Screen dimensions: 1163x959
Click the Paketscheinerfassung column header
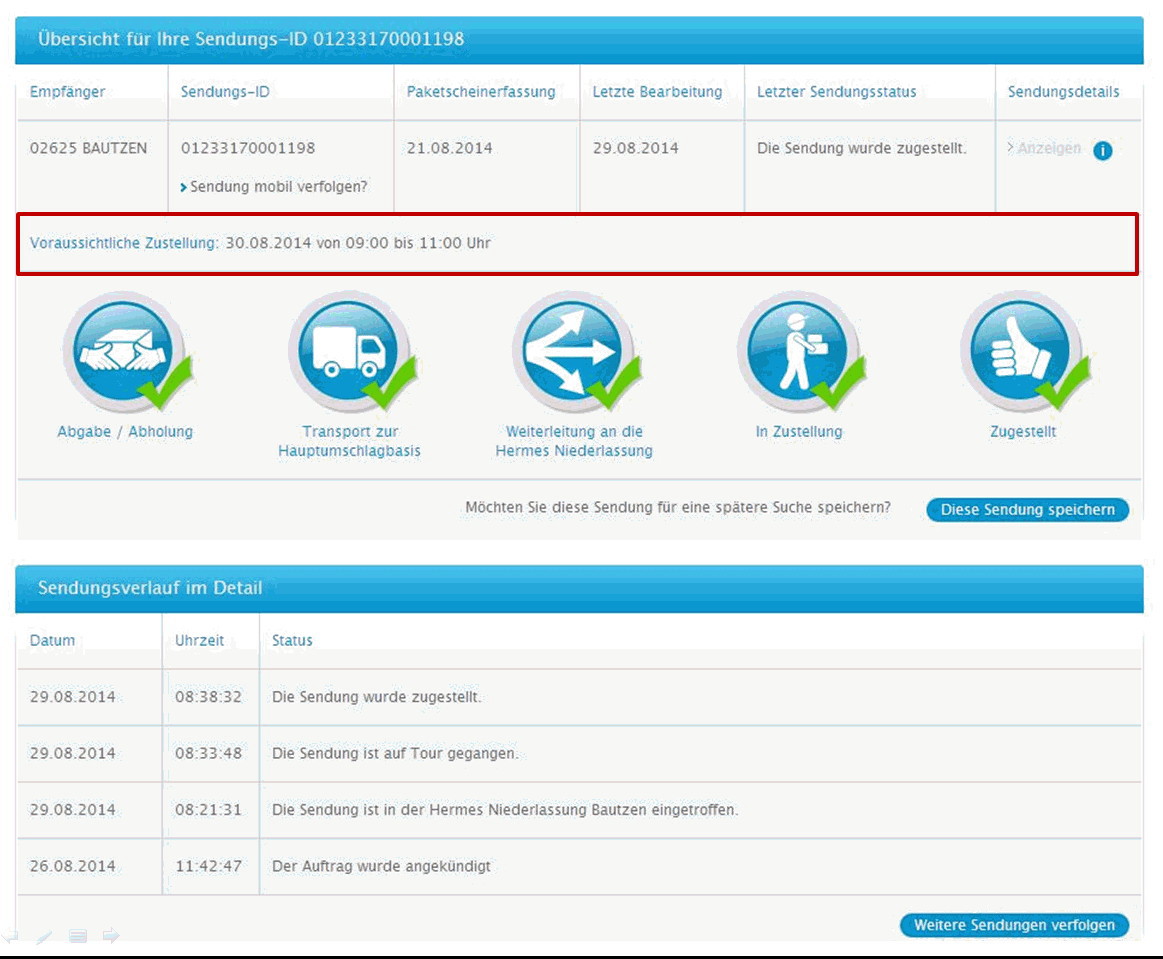[481, 92]
